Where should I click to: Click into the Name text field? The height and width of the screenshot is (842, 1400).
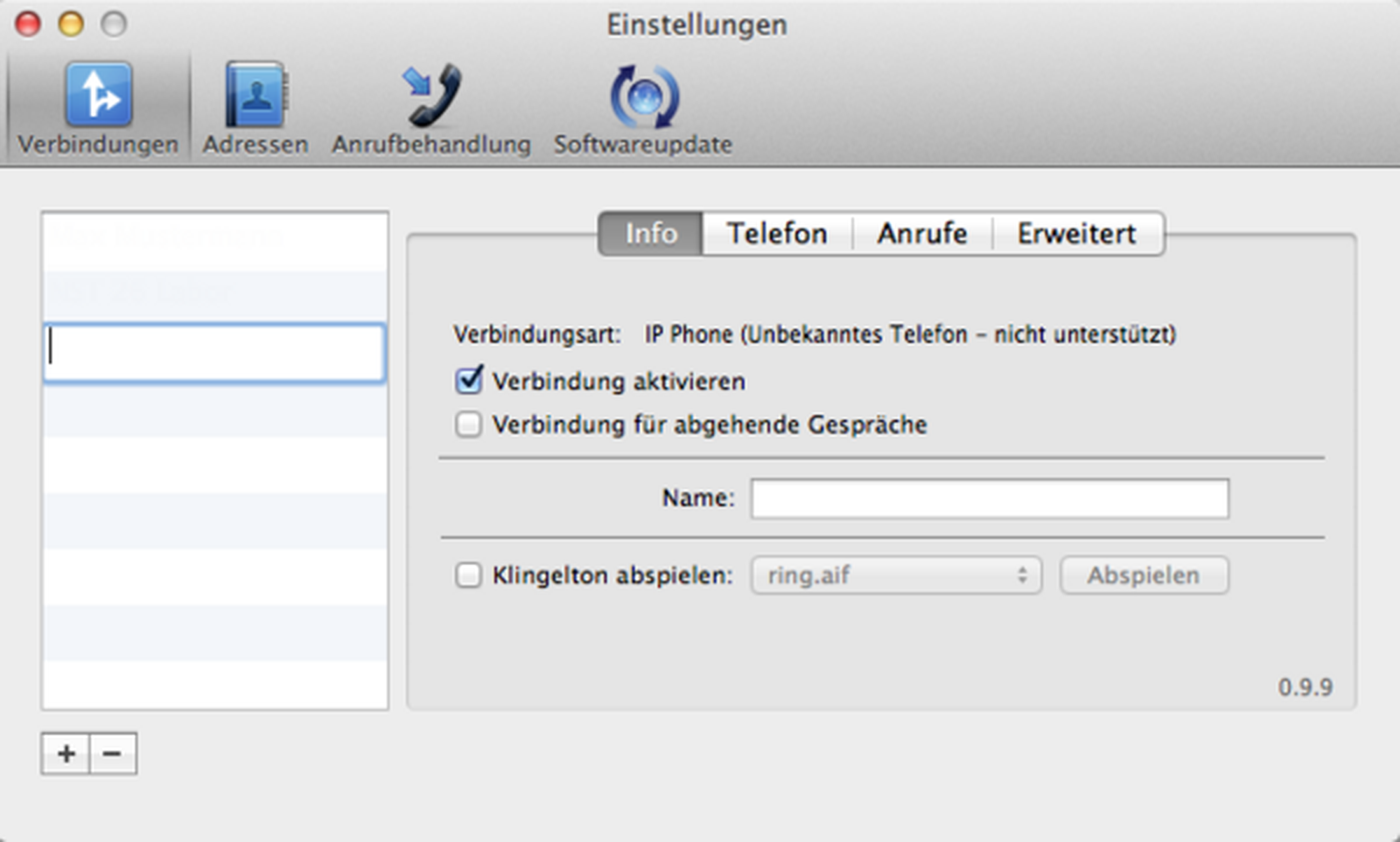tap(989, 498)
